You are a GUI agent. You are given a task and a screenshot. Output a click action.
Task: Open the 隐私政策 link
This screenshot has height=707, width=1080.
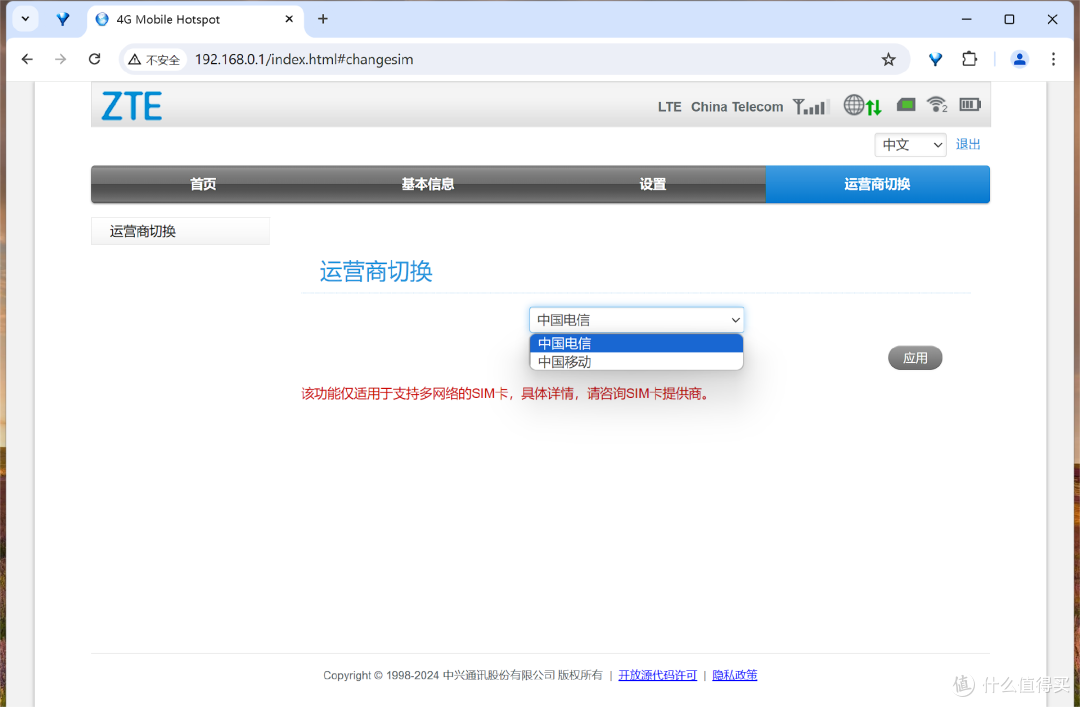point(735,675)
